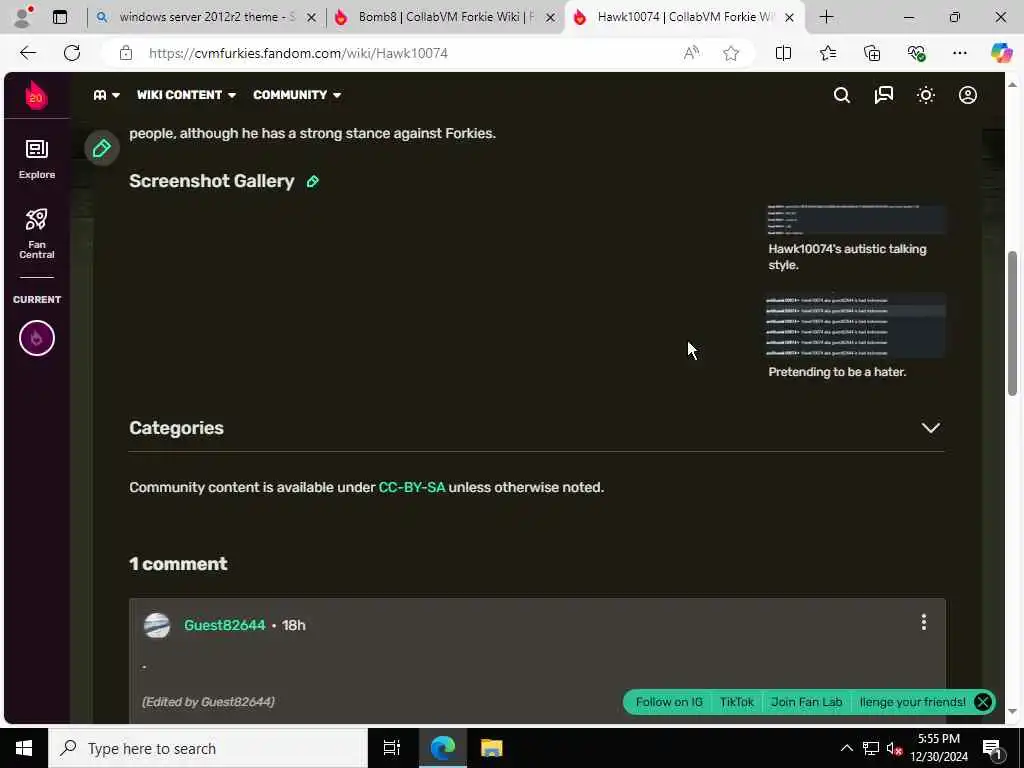
Task: Open Explore in Fandom sidebar
Action: click(x=37, y=159)
